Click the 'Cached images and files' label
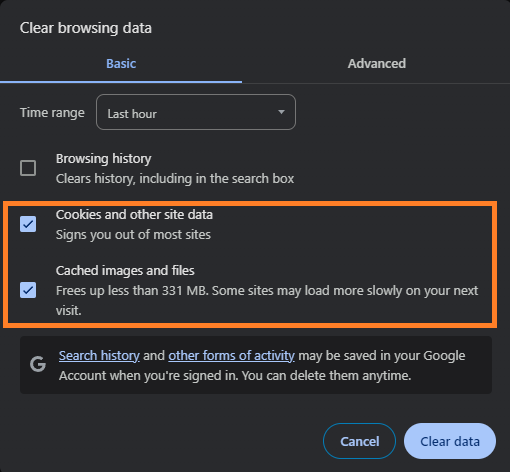Viewport: 510px width, 472px height. click(125, 271)
